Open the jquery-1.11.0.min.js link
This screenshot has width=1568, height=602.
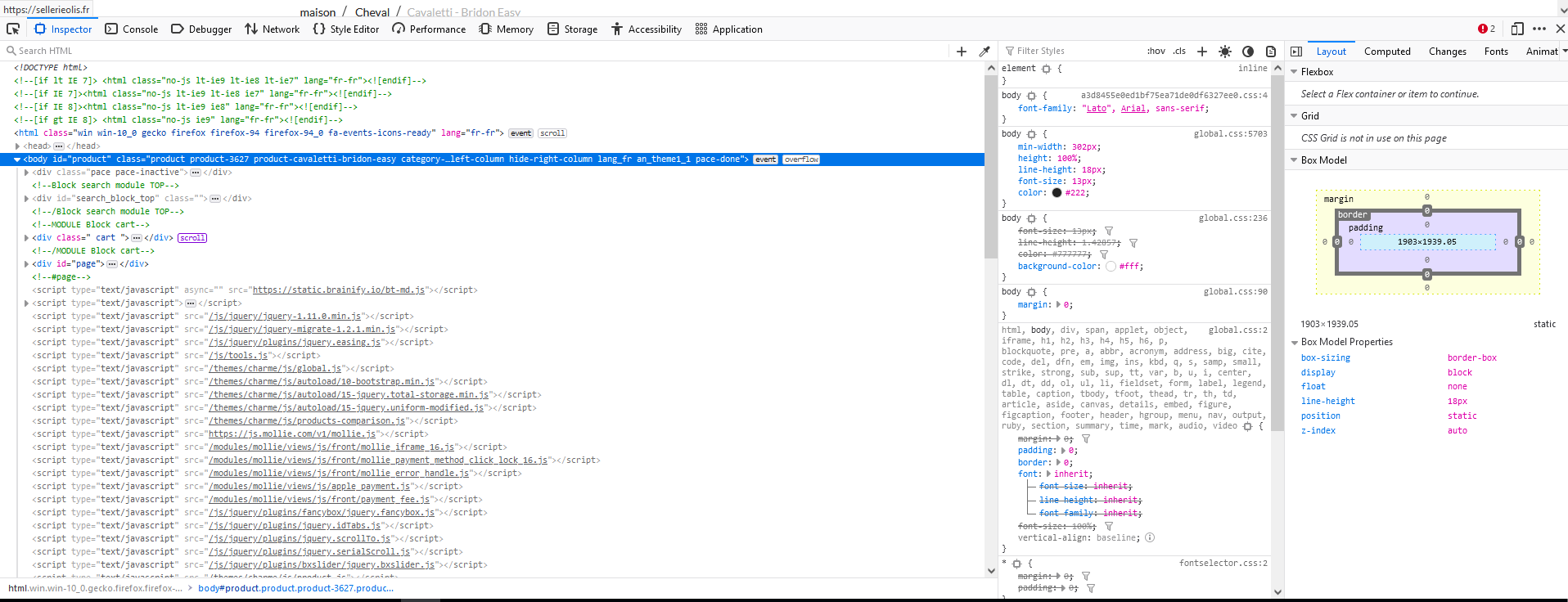pos(285,317)
